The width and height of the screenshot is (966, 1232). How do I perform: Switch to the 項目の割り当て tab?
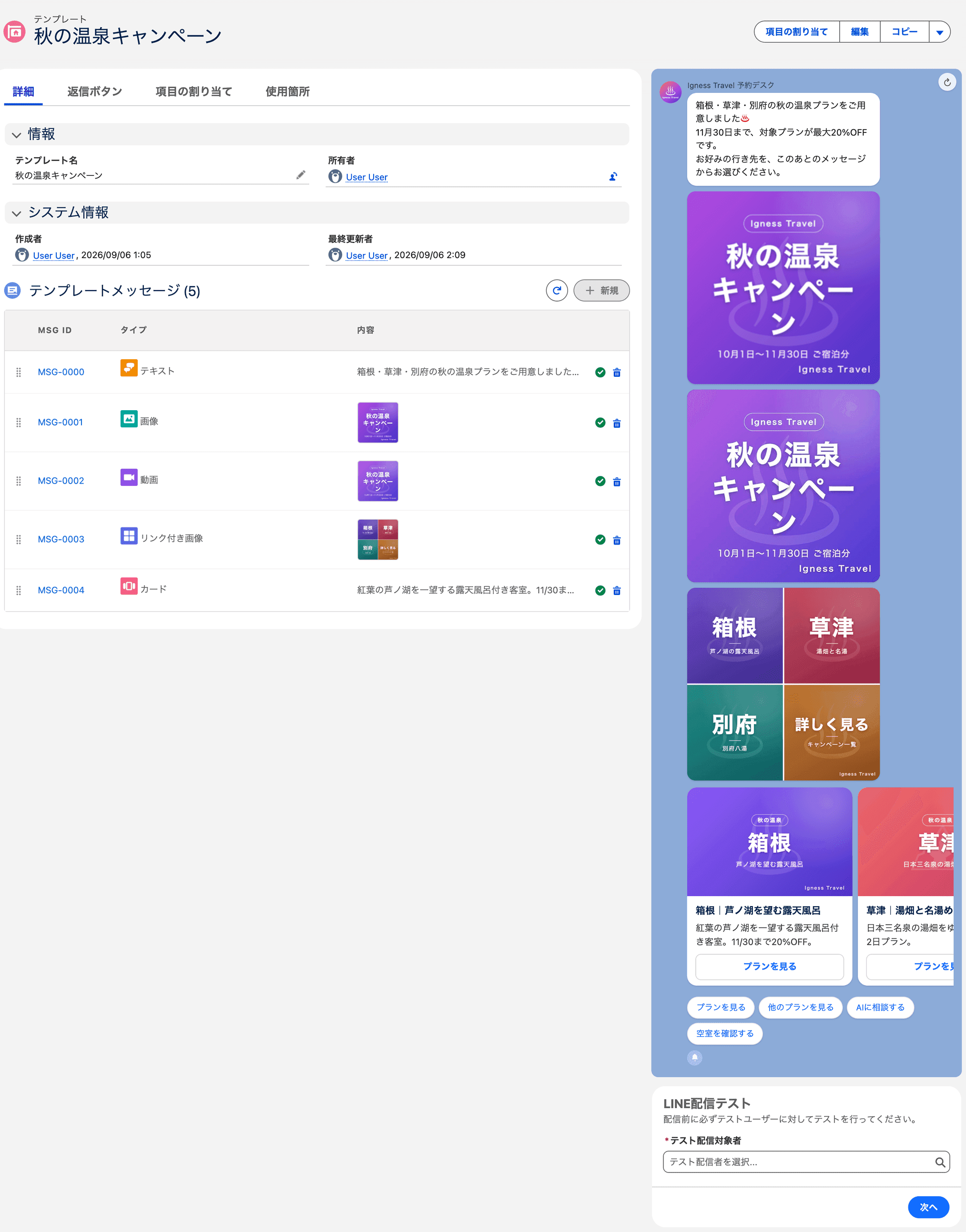point(193,91)
